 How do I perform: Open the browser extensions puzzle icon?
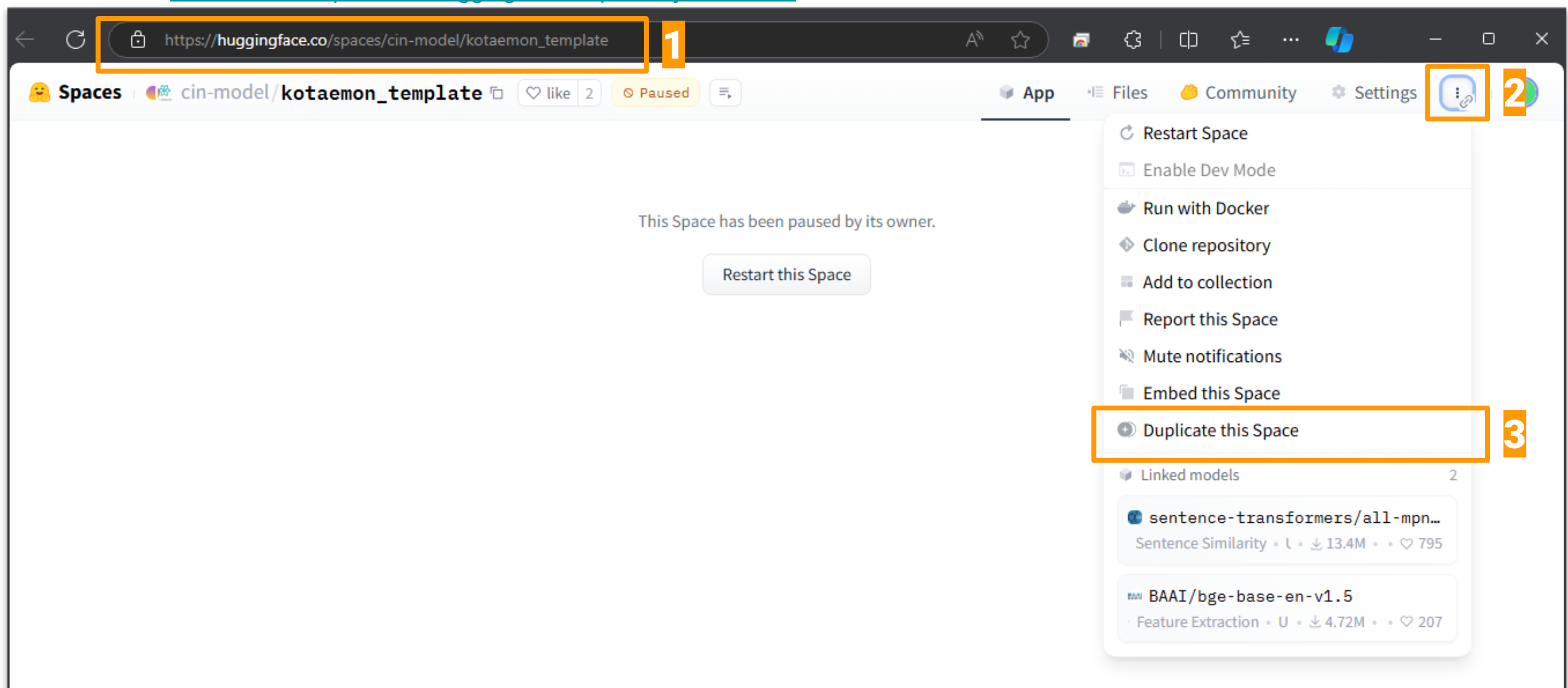[x=1132, y=40]
